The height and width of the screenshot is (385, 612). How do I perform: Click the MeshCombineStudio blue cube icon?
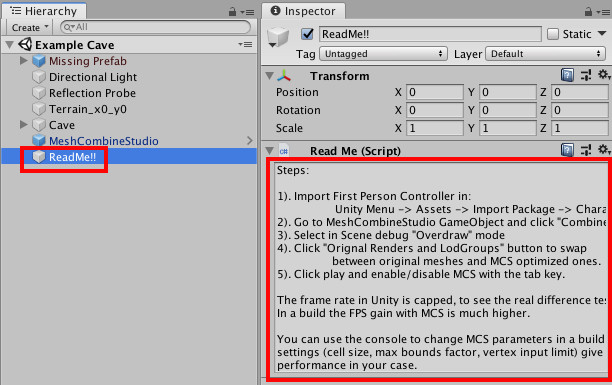[x=39, y=141]
